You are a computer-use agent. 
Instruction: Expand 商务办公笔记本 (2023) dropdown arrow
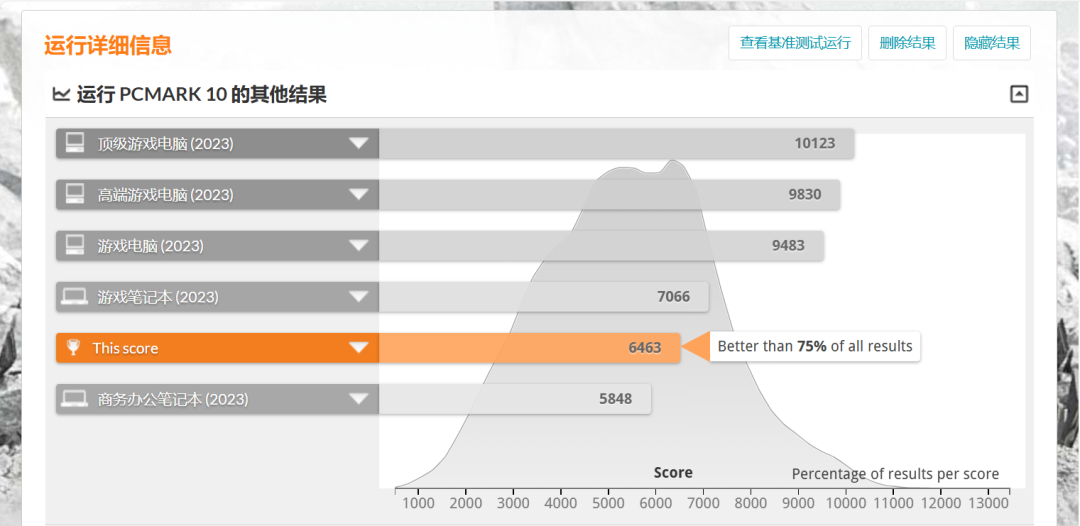click(x=359, y=399)
